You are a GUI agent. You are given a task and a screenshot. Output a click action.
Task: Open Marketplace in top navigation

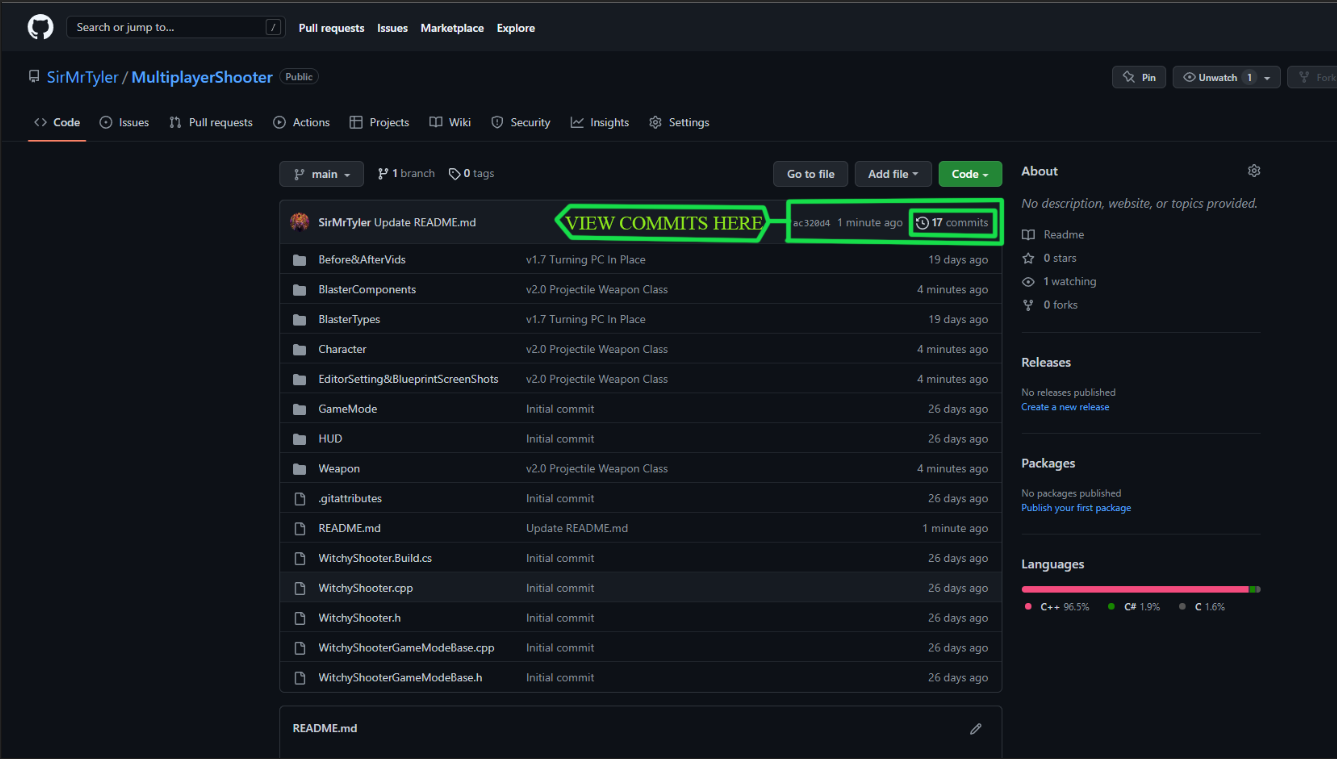(x=452, y=28)
